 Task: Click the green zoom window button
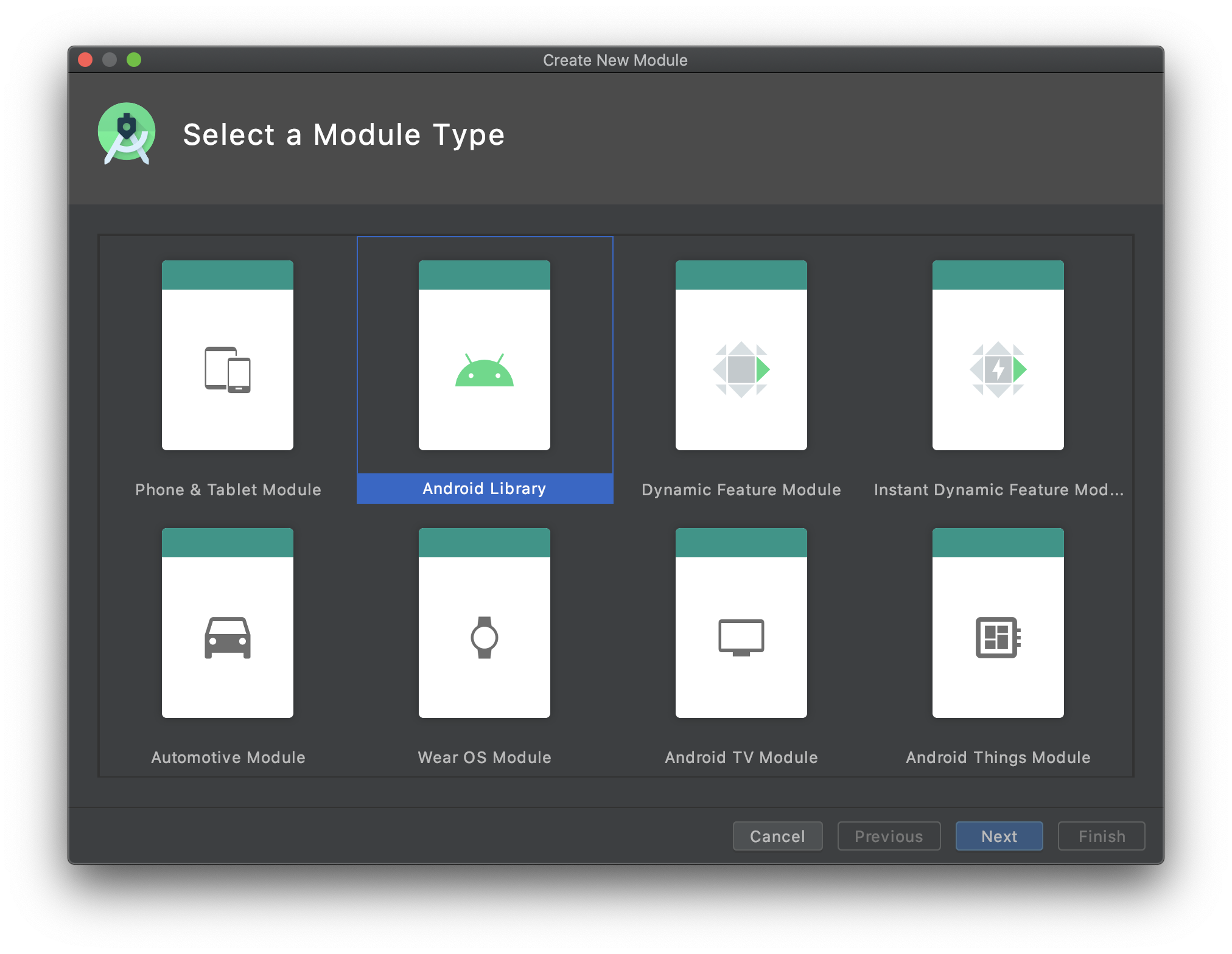click(x=134, y=60)
